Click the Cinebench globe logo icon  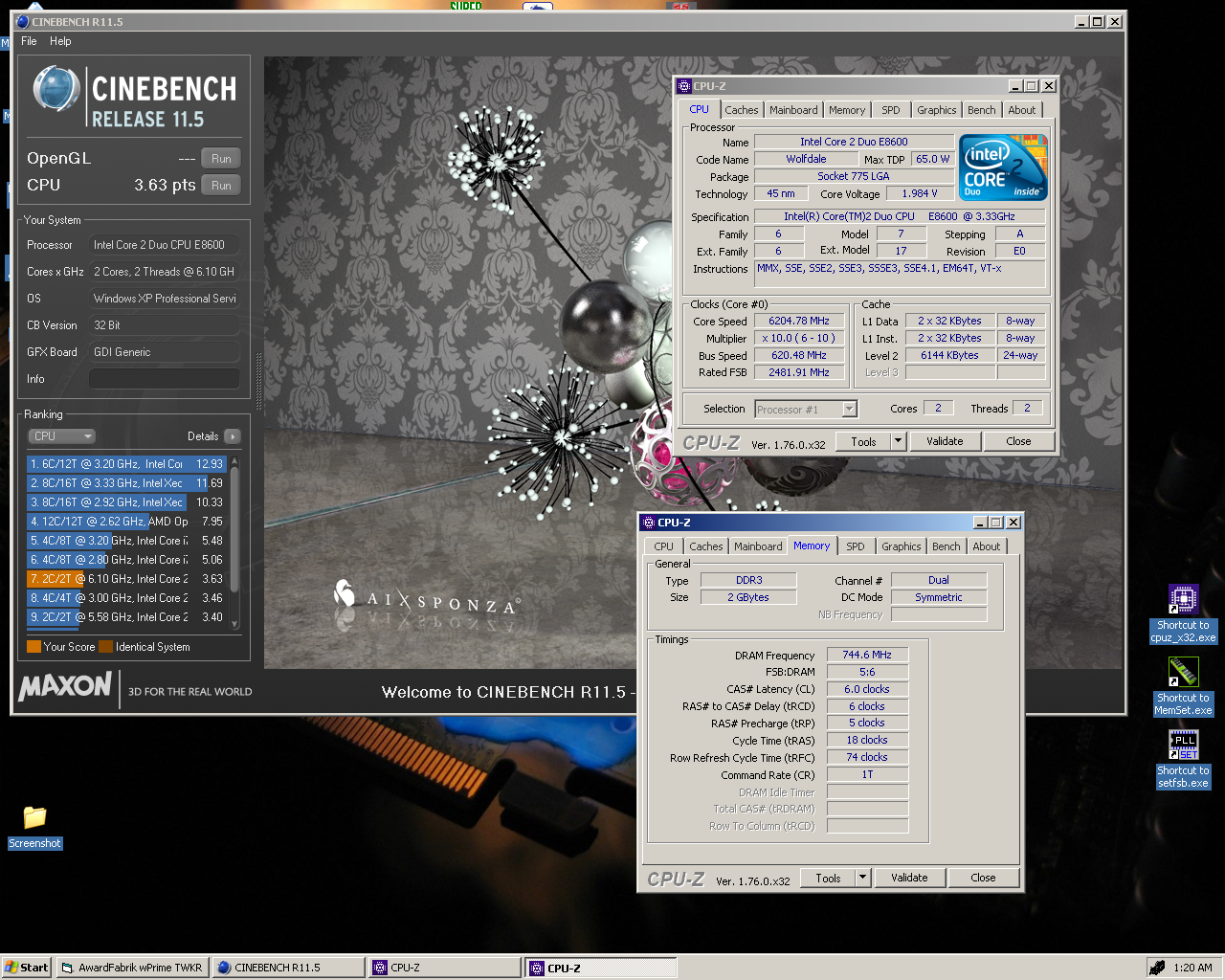[56, 89]
